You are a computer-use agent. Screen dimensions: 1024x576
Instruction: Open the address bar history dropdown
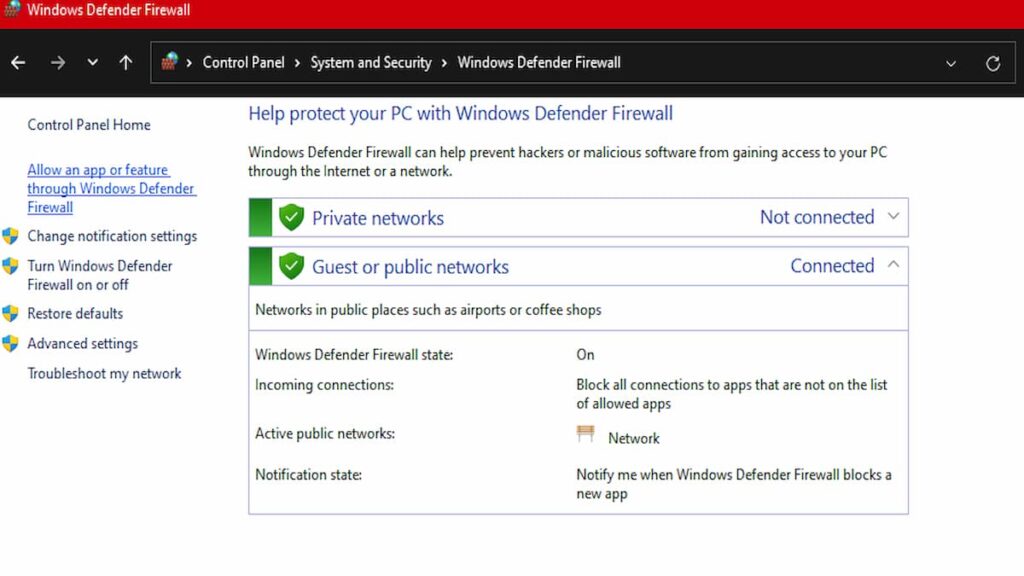951,63
